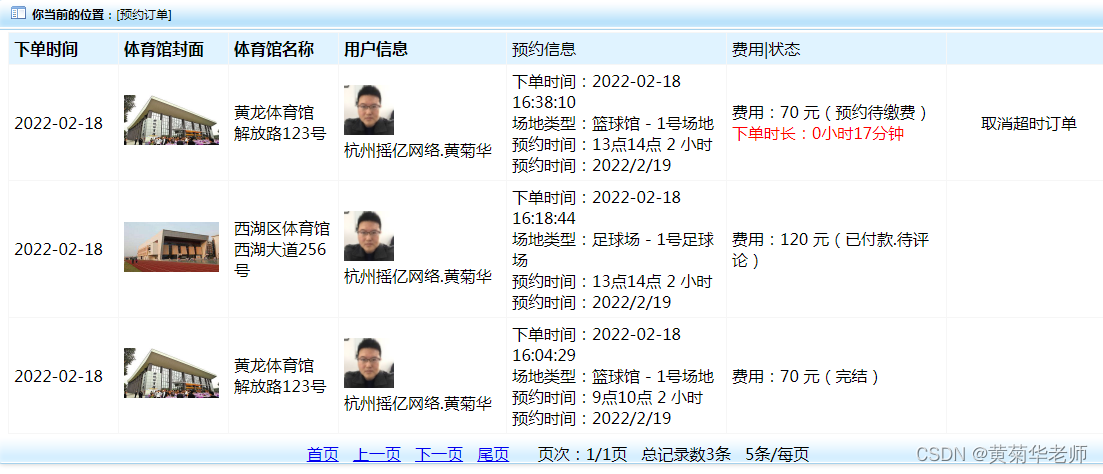Click 费用：70 元（完结）status text
Image resolution: width=1103 pixels, height=474 pixels.
[808, 377]
